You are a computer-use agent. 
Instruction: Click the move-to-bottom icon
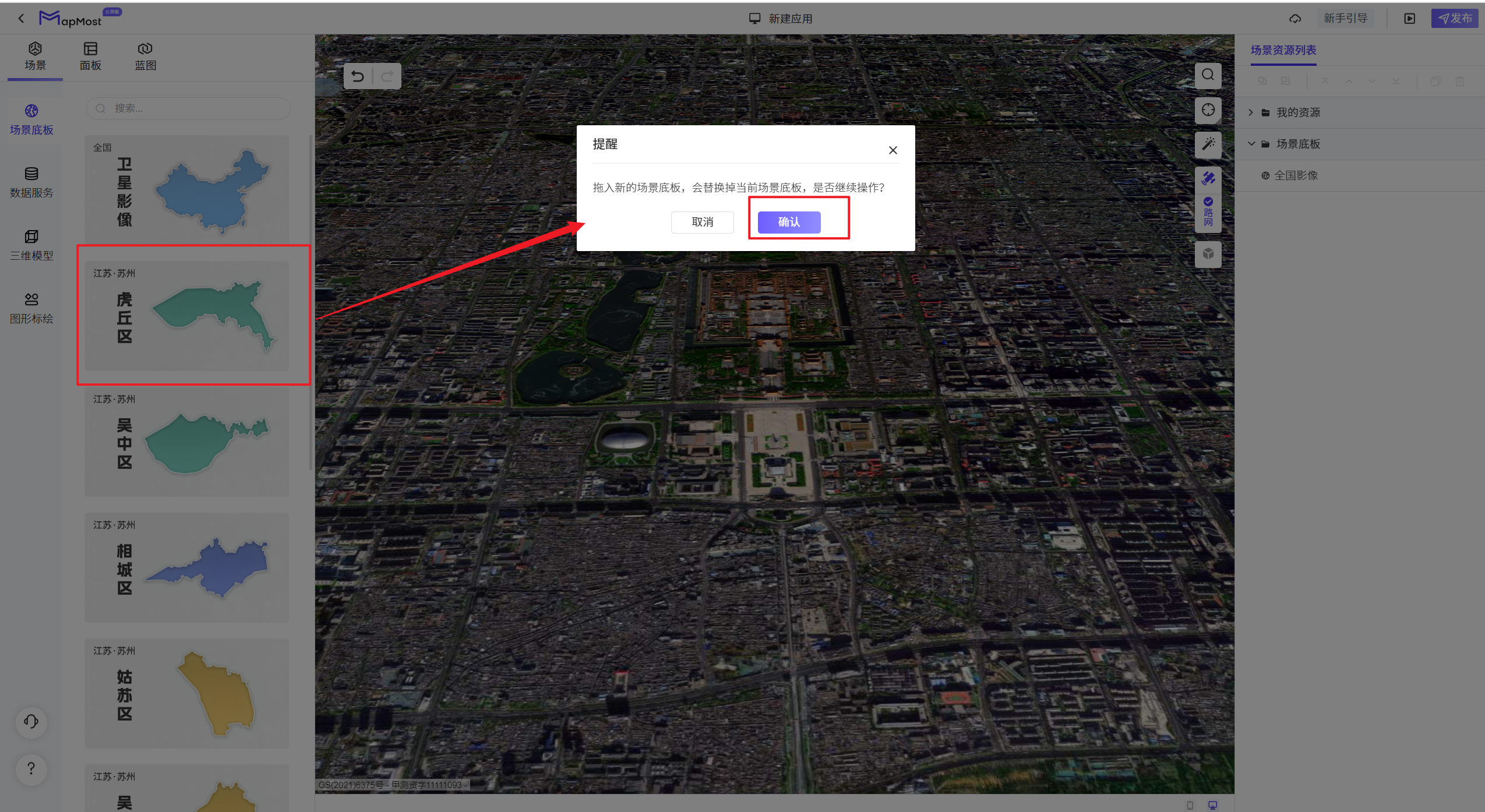[x=1396, y=81]
